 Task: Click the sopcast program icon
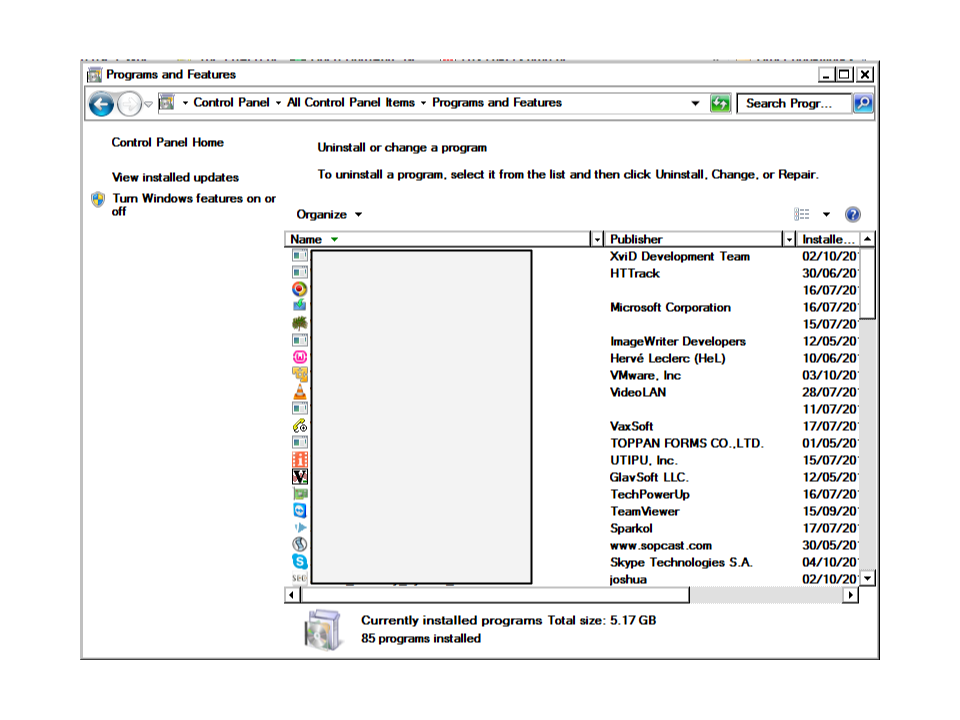coord(299,544)
